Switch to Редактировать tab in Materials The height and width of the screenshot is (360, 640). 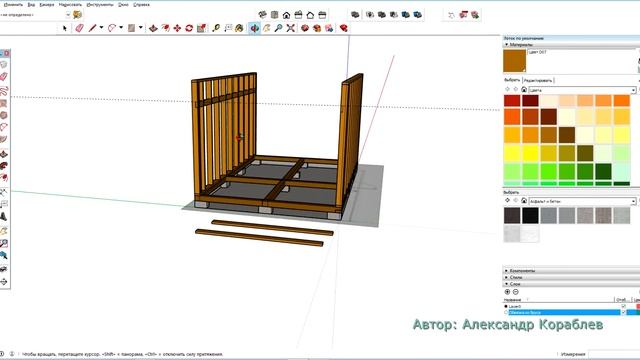pos(538,80)
